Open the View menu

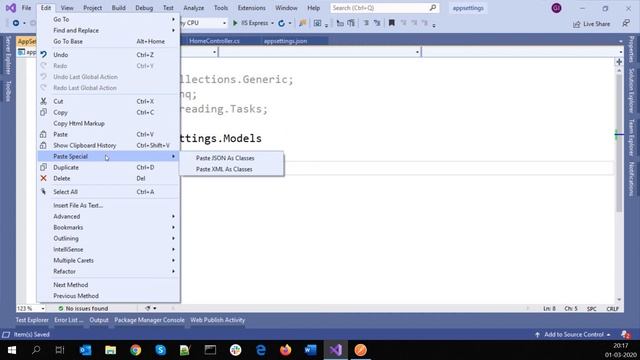click(x=67, y=8)
